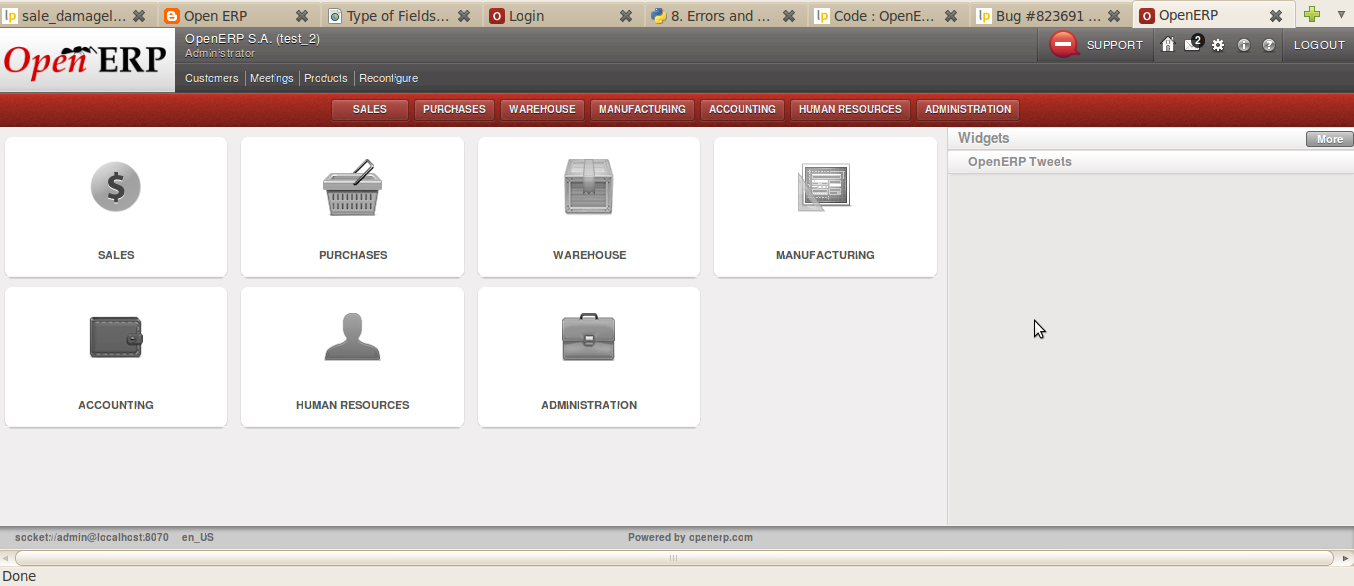Open the Warehouse crate icon
1354x586 pixels.
tap(588, 187)
